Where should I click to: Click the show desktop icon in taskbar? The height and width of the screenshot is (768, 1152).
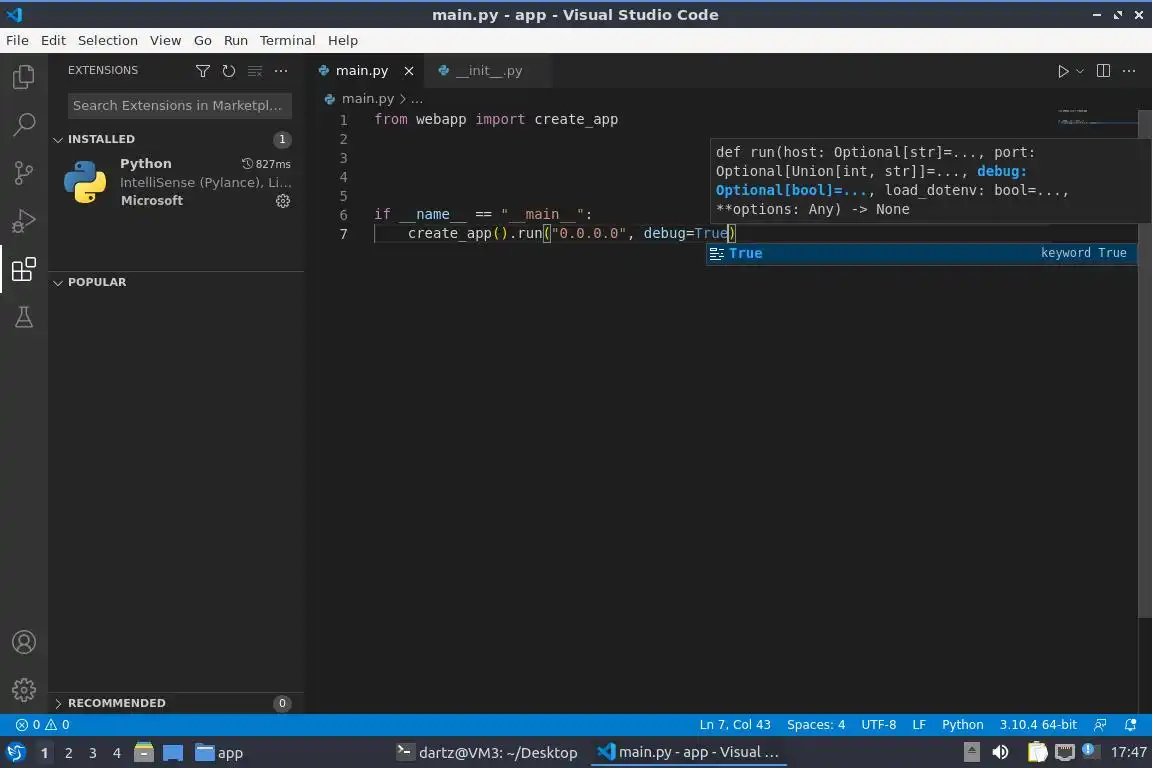173,753
